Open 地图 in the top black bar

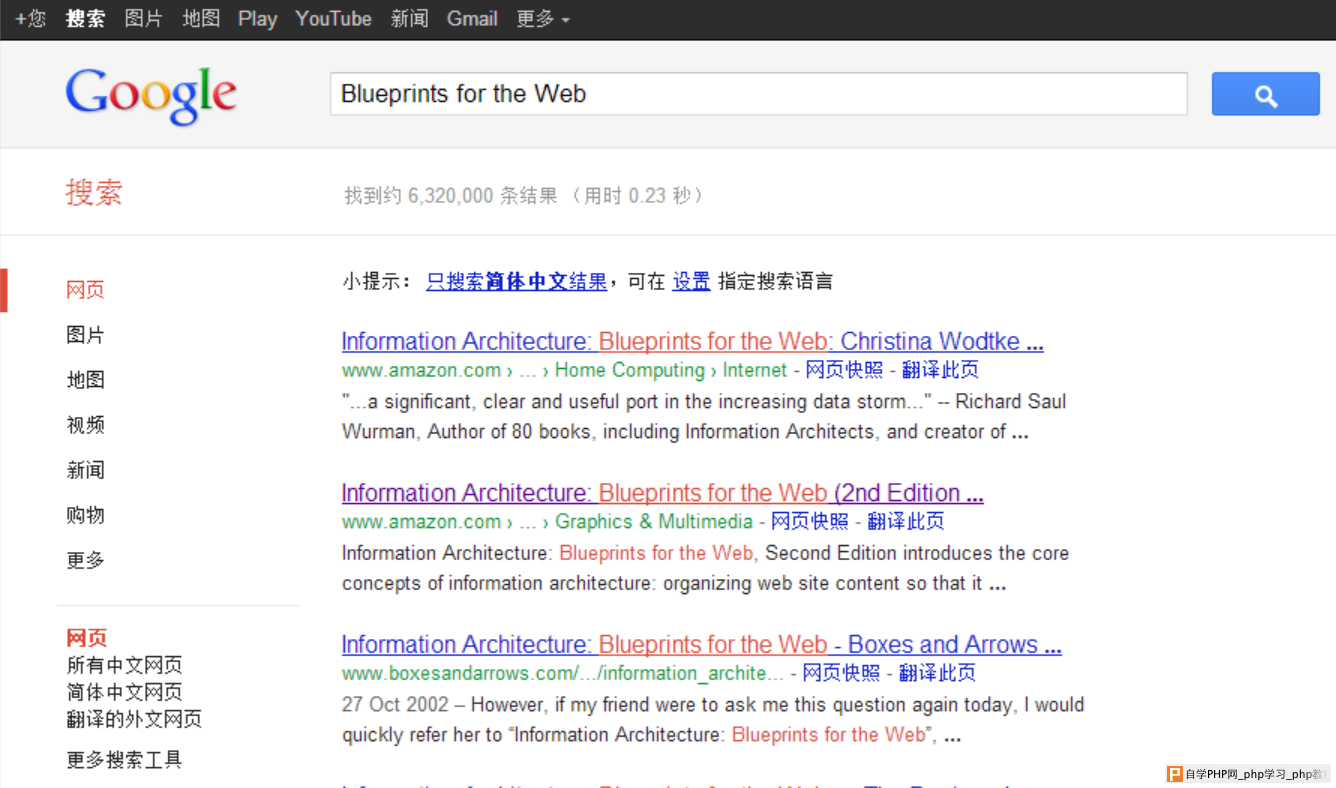click(x=201, y=19)
